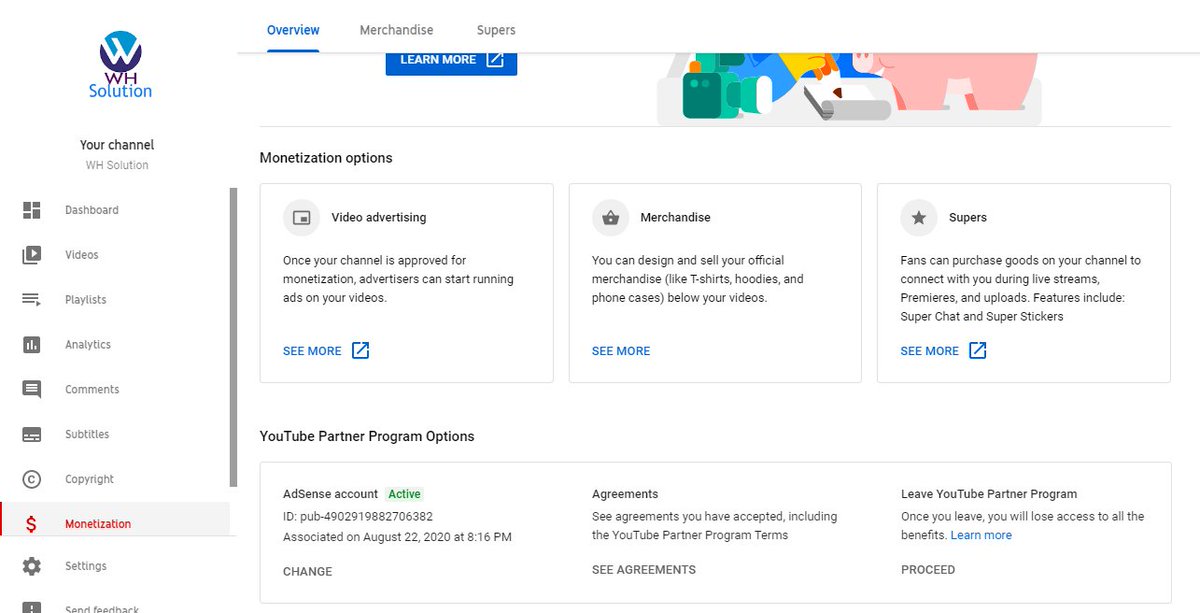The width and height of the screenshot is (1200, 613).
Task: Click the 'Agreements' section title
Action: [x=625, y=494]
